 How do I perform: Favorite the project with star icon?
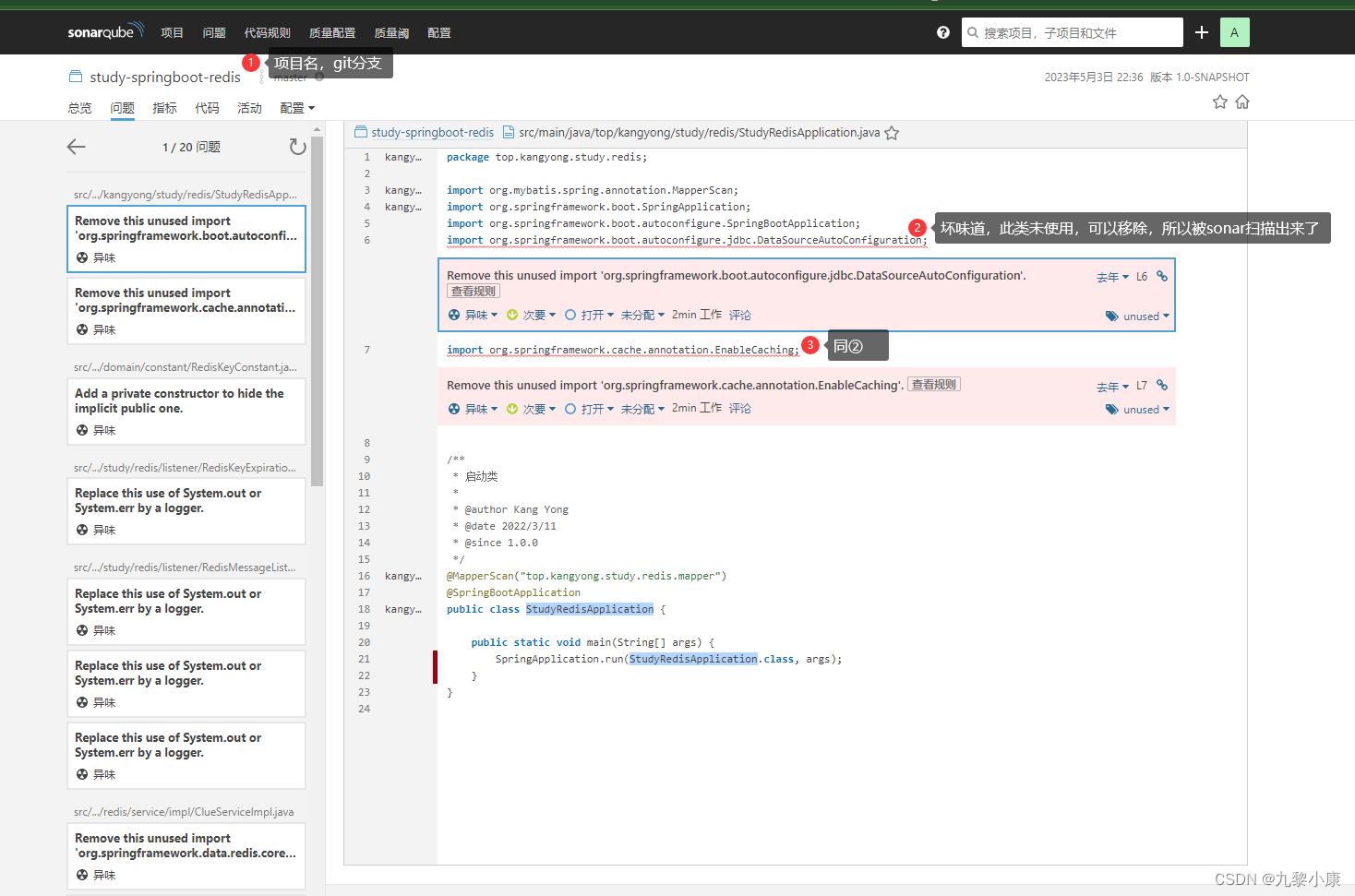click(1220, 102)
